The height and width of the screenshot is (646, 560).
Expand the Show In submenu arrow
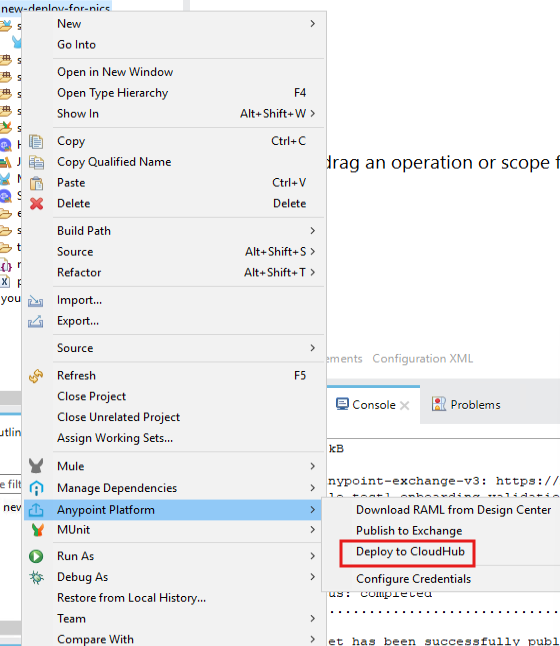tap(313, 113)
